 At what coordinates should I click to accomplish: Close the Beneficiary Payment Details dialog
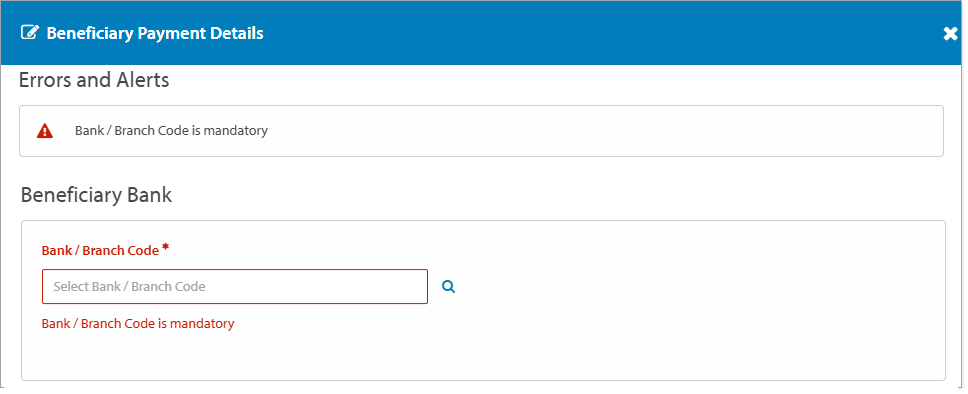click(951, 34)
